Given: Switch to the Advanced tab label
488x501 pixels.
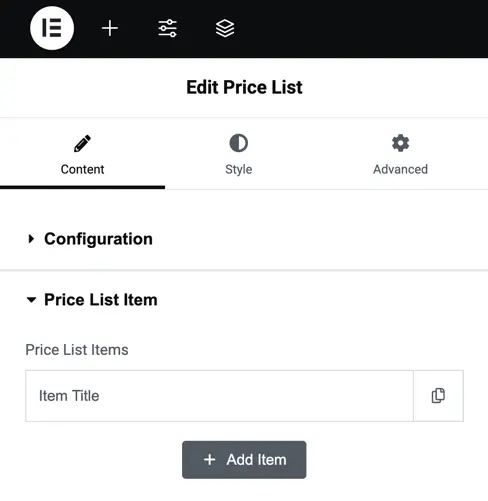Looking at the screenshot, I should (x=400, y=169).
